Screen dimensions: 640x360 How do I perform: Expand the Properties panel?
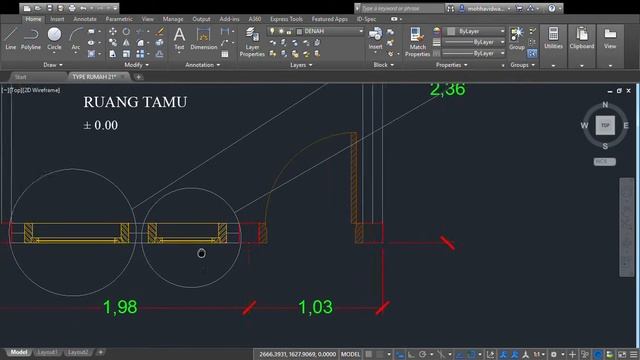pyautogui.click(x=451, y=65)
